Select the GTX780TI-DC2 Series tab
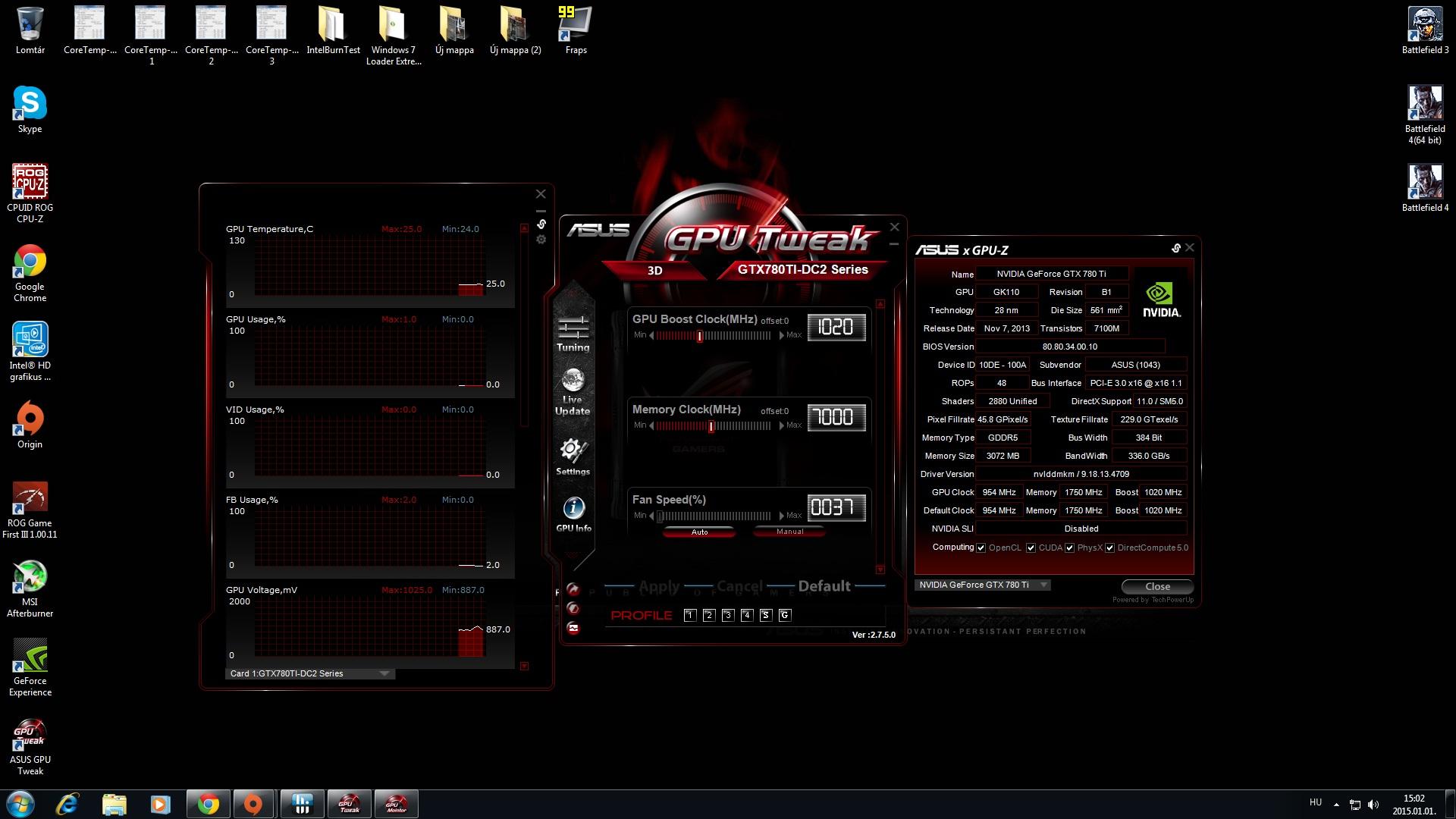Image resolution: width=1456 pixels, height=819 pixels. pos(802,269)
